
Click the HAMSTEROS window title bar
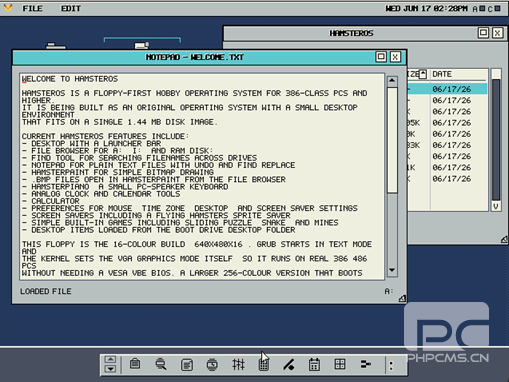[x=351, y=33]
